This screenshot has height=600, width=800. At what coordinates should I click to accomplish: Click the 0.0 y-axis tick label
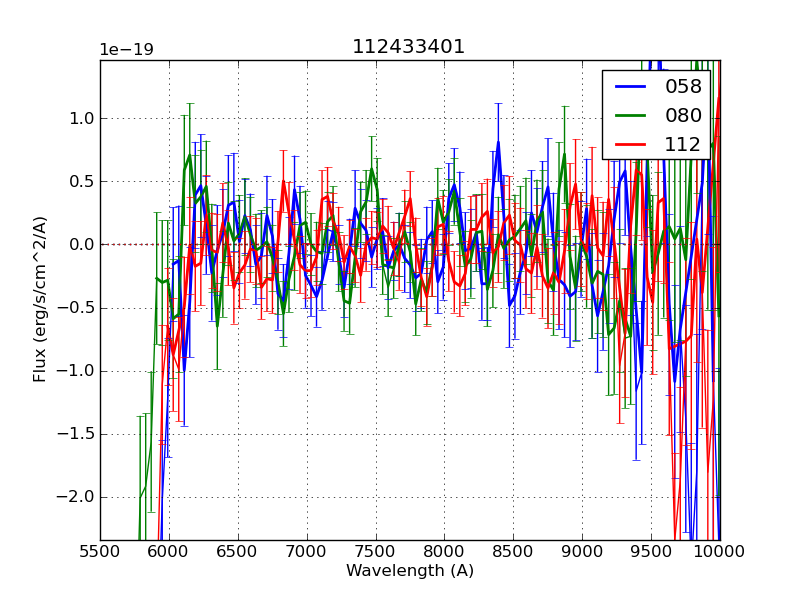pyautogui.click(x=82, y=244)
